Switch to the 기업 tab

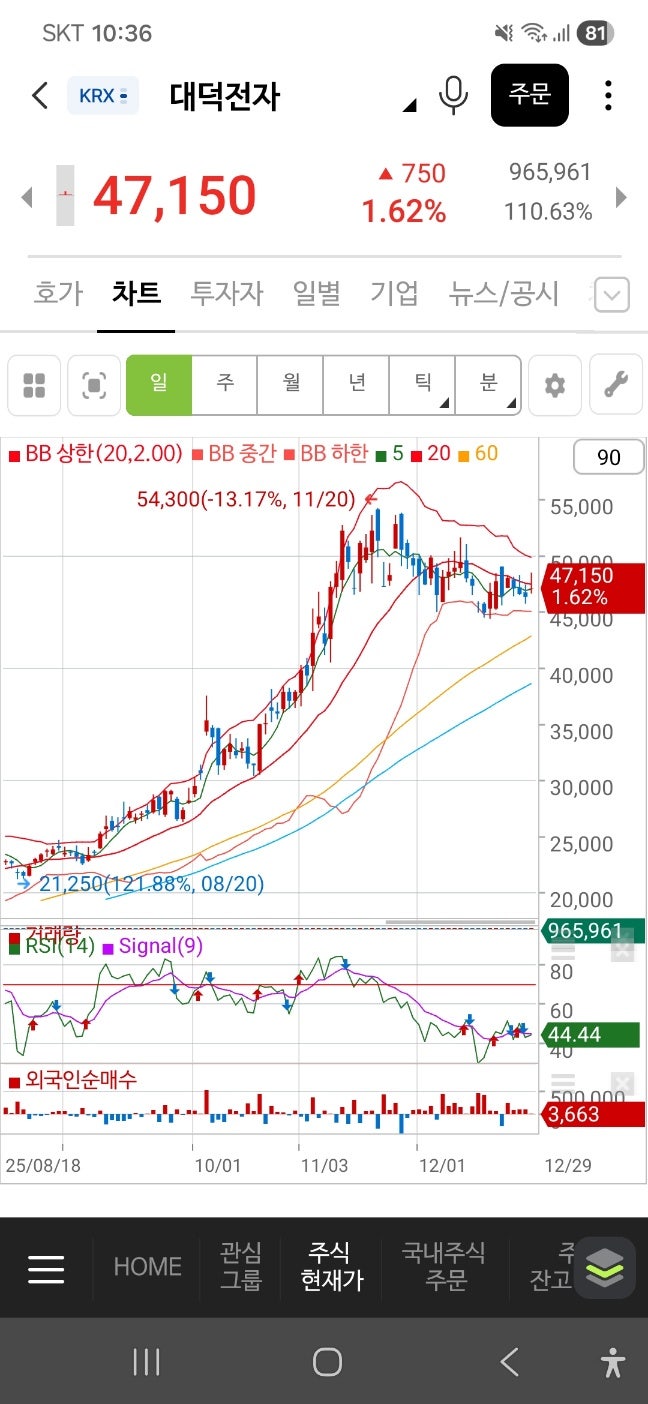tap(395, 293)
